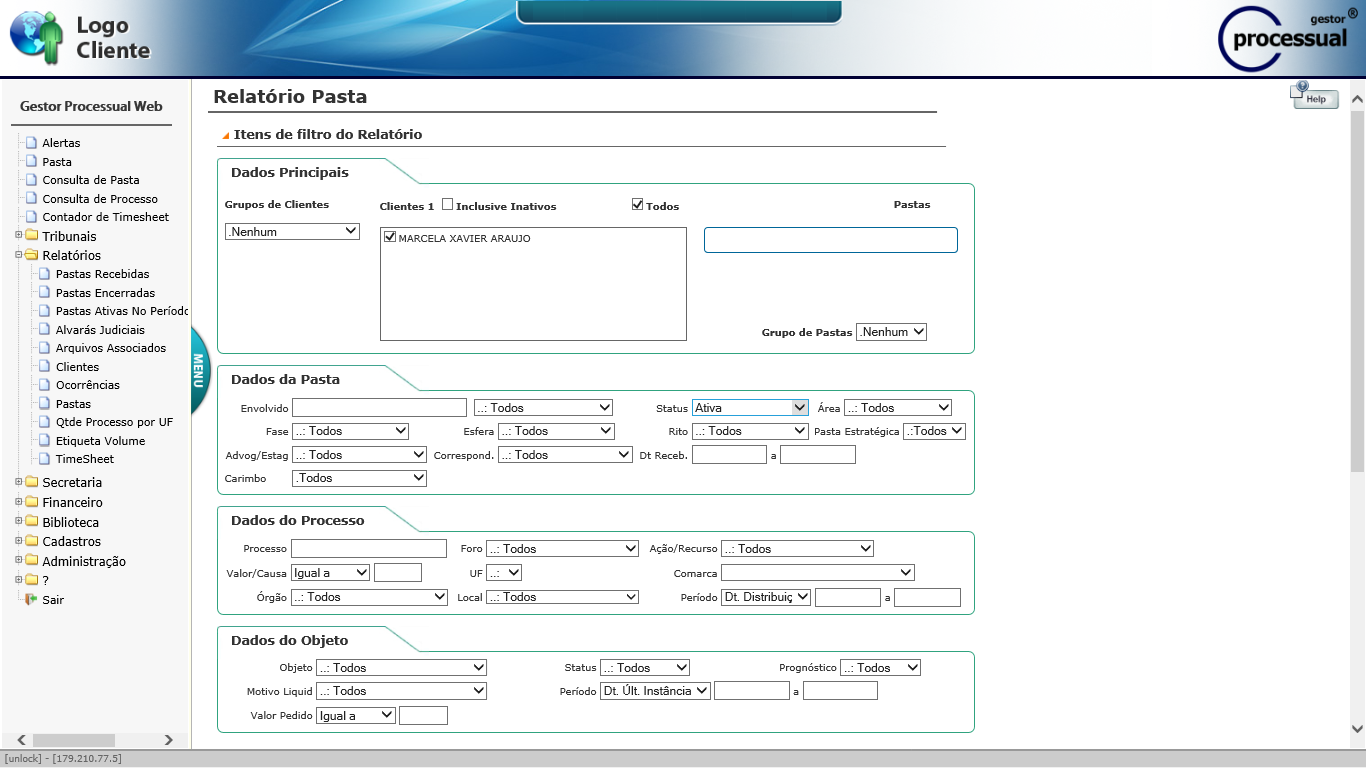Open the Grupo de Pastas dropdown
Viewport: 1366px width, 768px height.
click(891, 332)
